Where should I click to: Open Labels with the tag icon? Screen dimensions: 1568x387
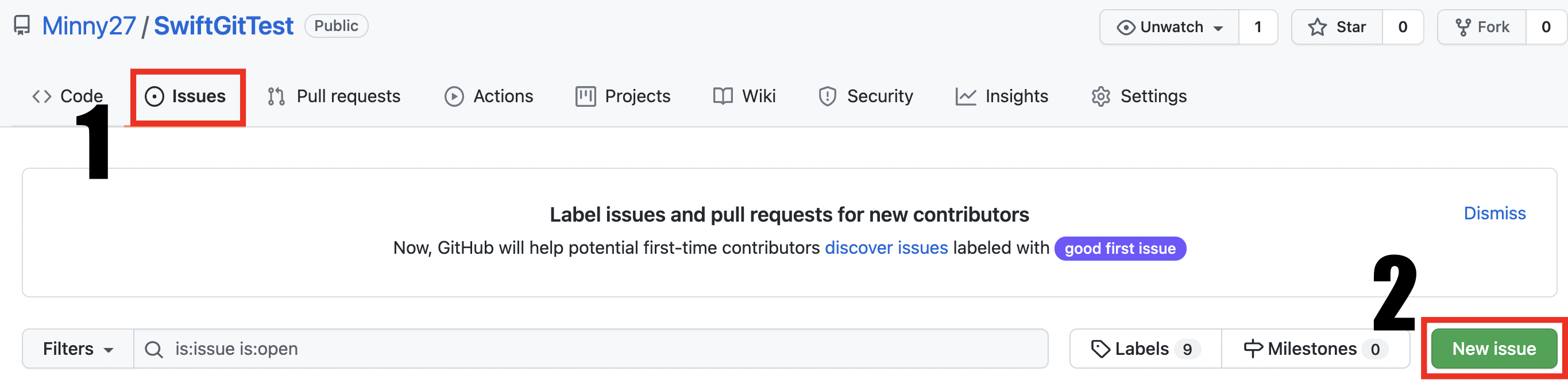[x=1100, y=349]
